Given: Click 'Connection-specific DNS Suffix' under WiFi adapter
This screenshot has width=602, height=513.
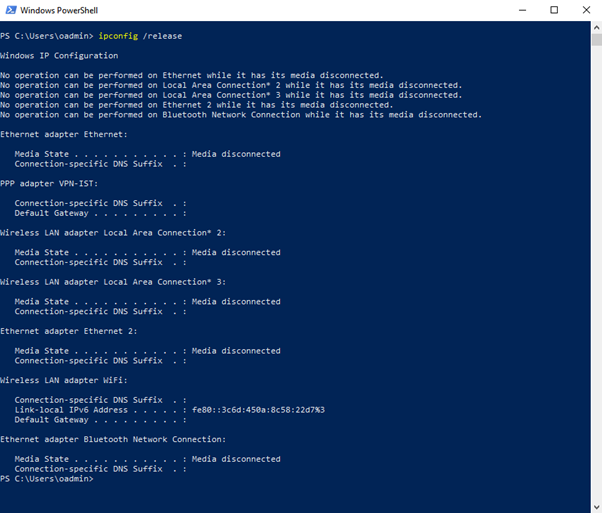Looking at the screenshot, I should click(x=89, y=400).
